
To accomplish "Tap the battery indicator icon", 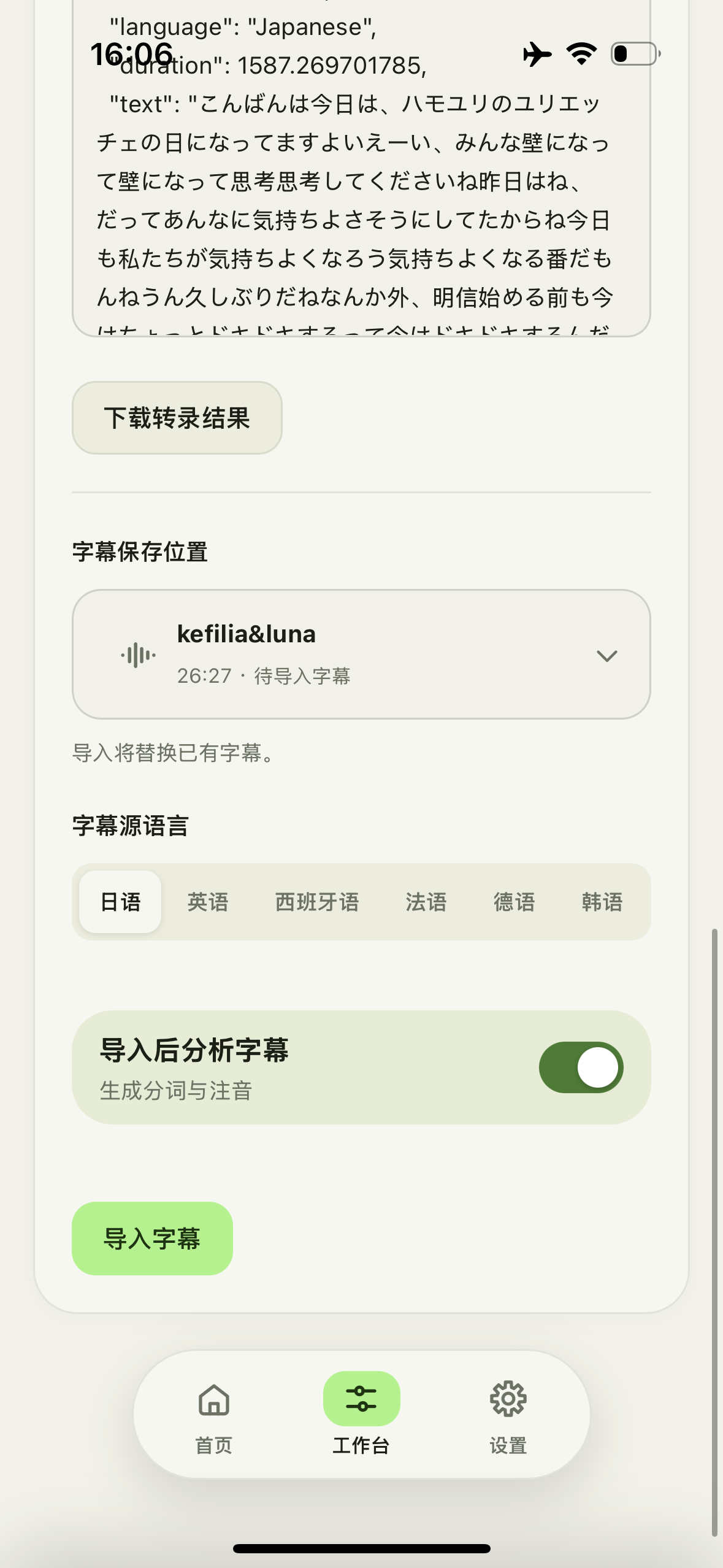I will 636,54.
